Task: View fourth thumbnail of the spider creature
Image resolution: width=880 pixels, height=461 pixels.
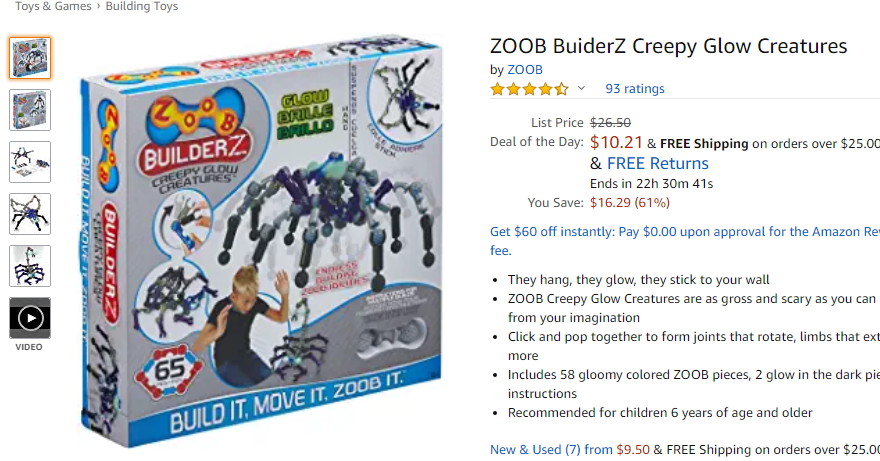Action: [x=30, y=214]
